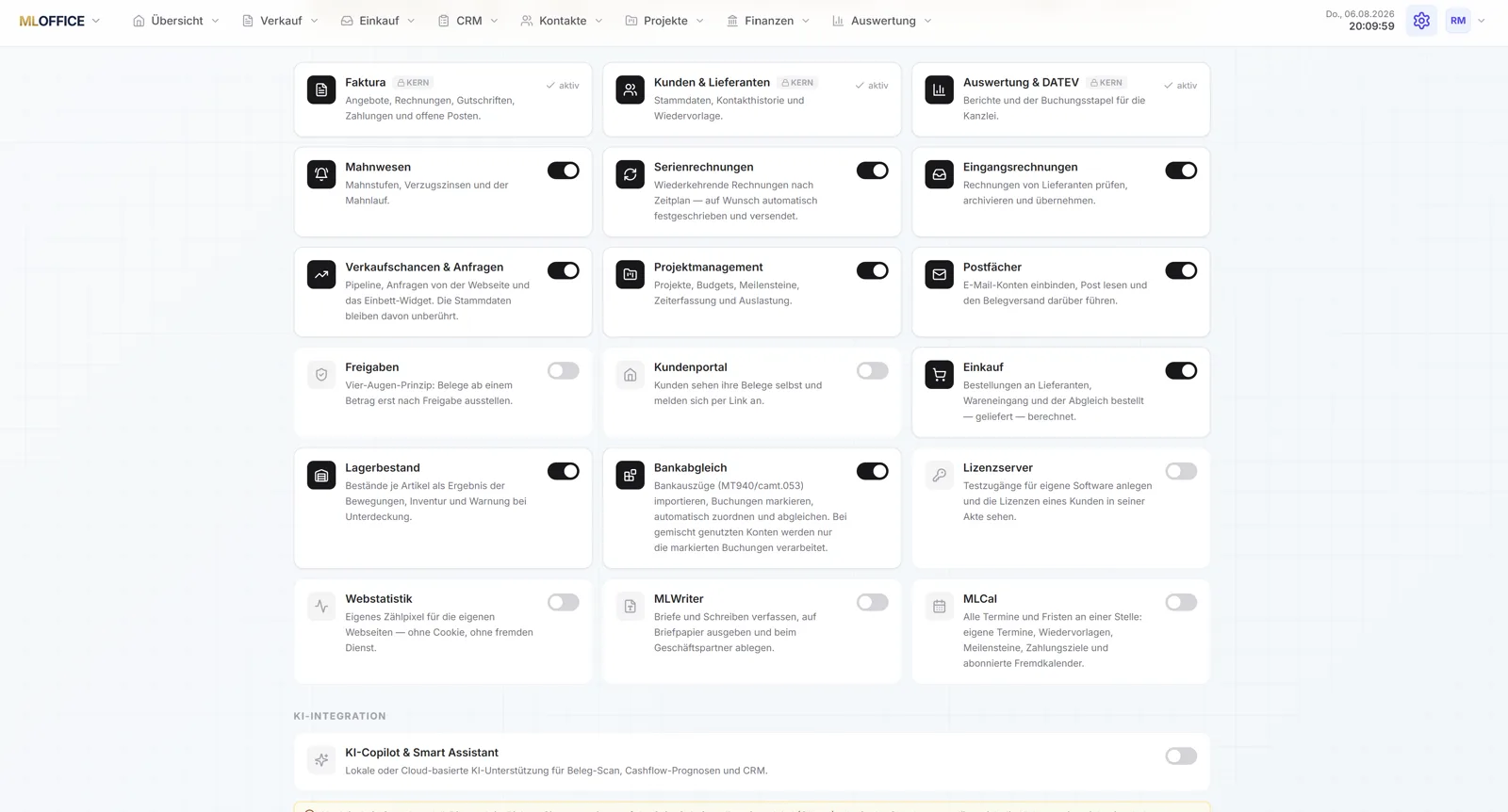Click the Kunden & Lieferanten people icon
Image resolution: width=1508 pixels, height=812 pixels.
[x=631, y=89]
